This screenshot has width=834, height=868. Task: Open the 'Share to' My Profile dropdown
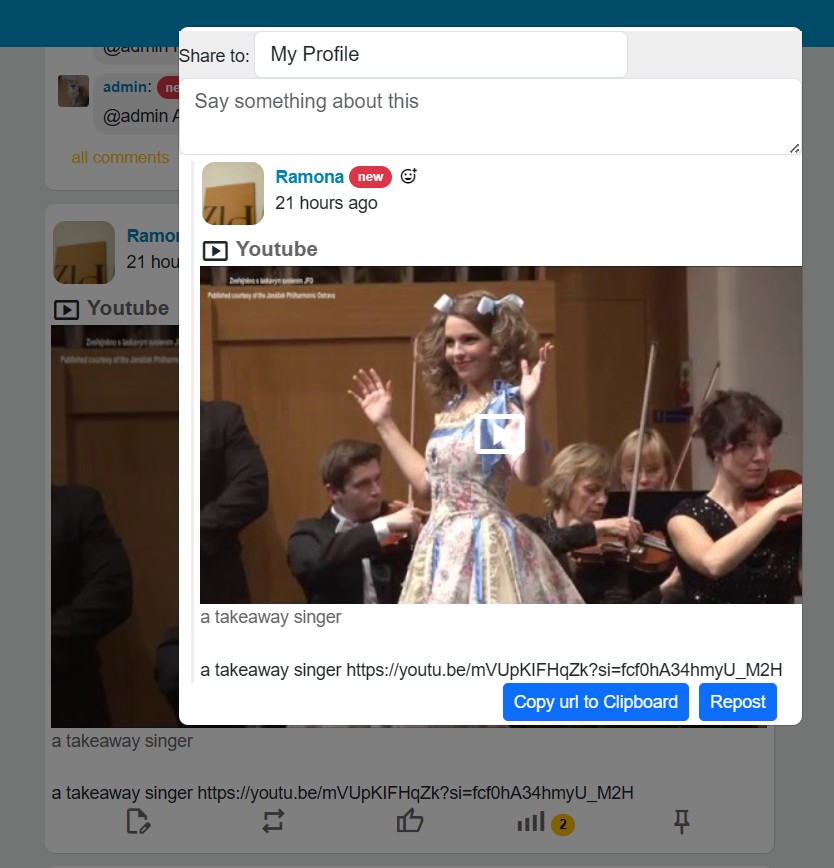(x=440, y=54)
